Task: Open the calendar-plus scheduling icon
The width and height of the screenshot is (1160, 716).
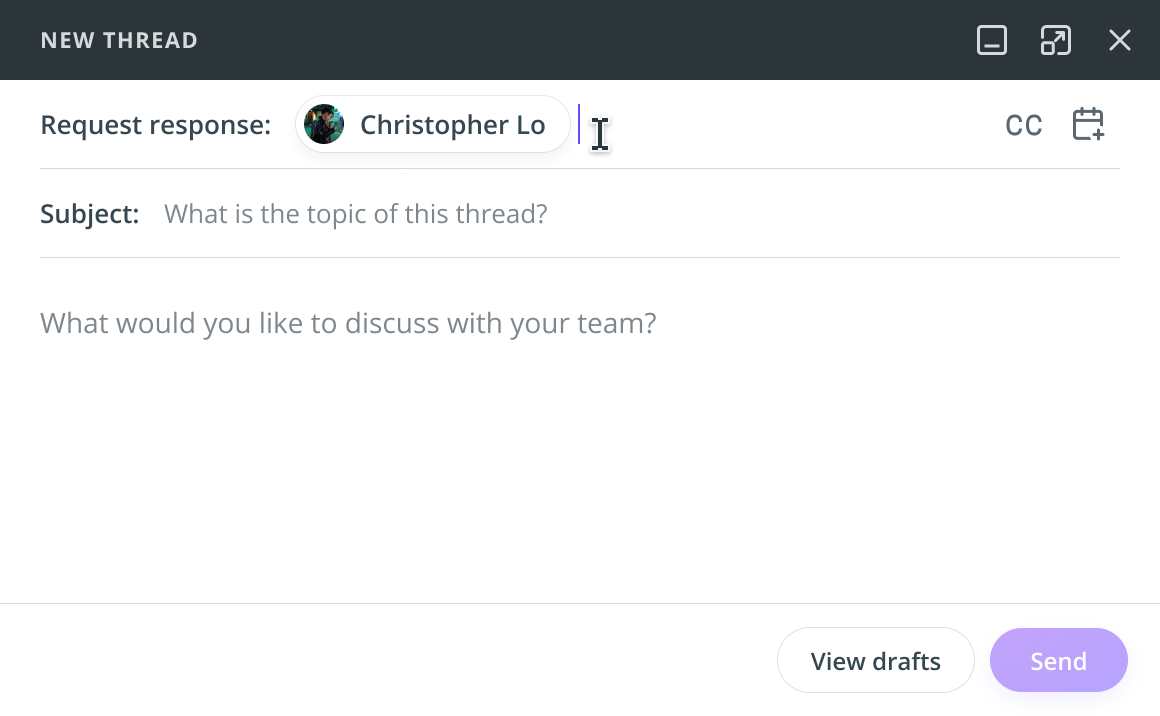Action: [x=1087, y=125]
